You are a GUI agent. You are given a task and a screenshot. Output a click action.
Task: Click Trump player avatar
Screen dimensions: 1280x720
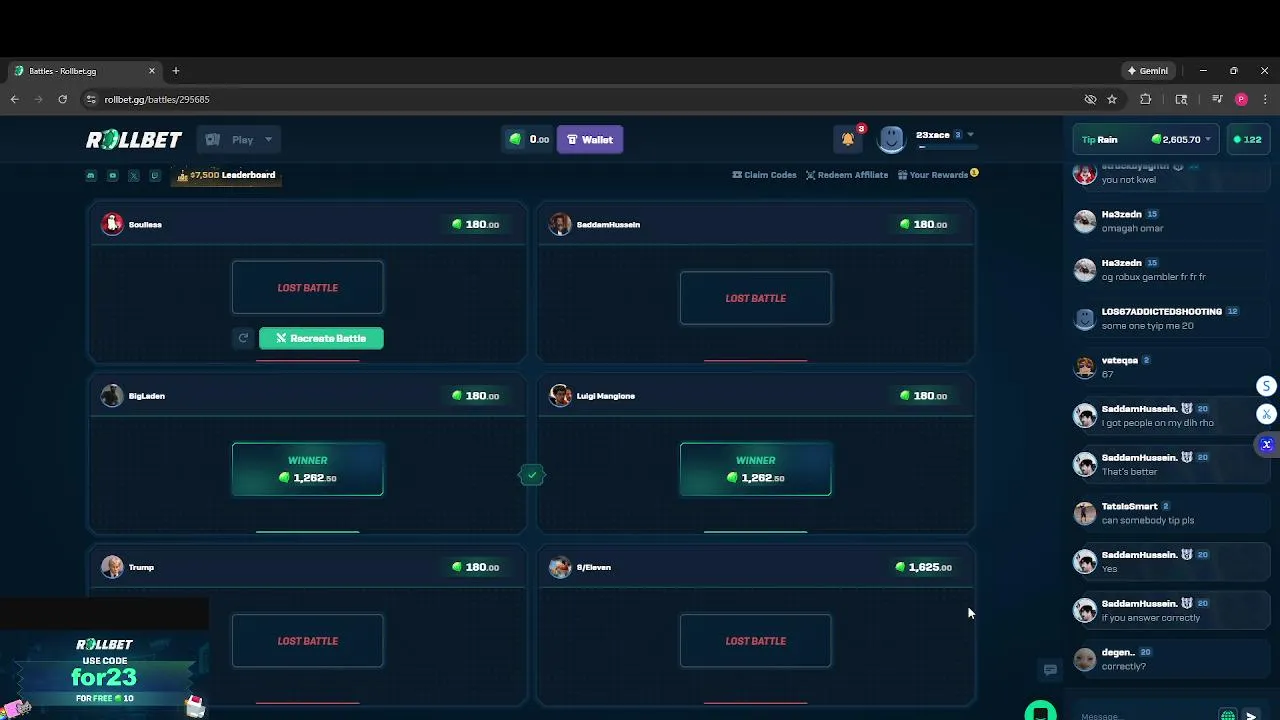coord(112,567)
